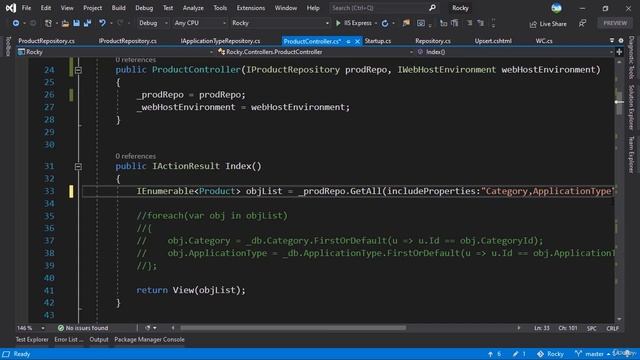Viewport: 640px width, 360px height.
Task: Click the user account avatar icon
Action: 556,8
